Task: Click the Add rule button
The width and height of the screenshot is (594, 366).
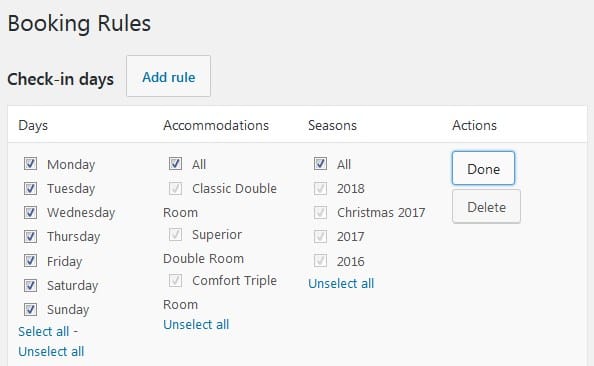Action: [169, 76]
